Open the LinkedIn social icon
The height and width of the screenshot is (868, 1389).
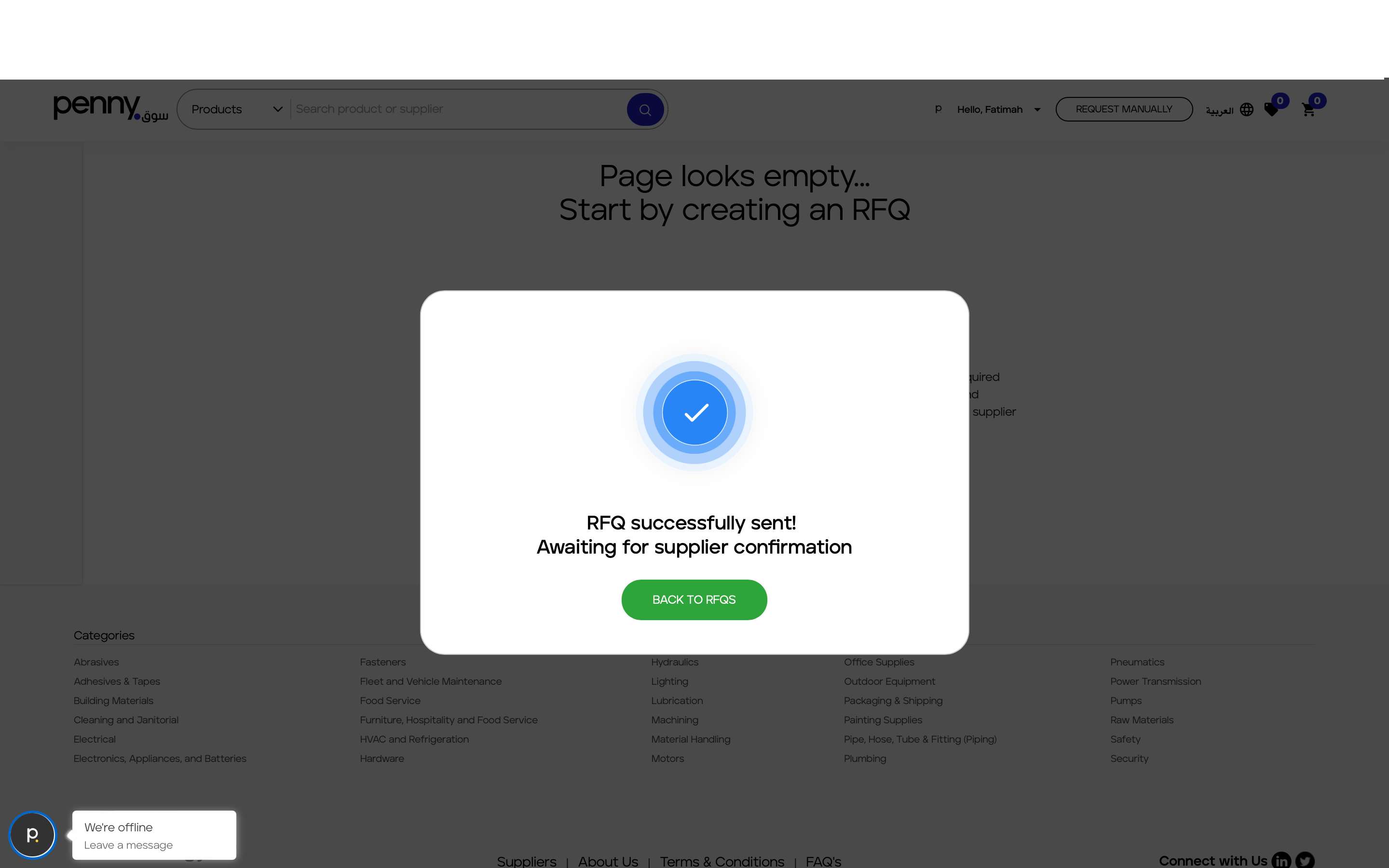(x=1281, y=860)
